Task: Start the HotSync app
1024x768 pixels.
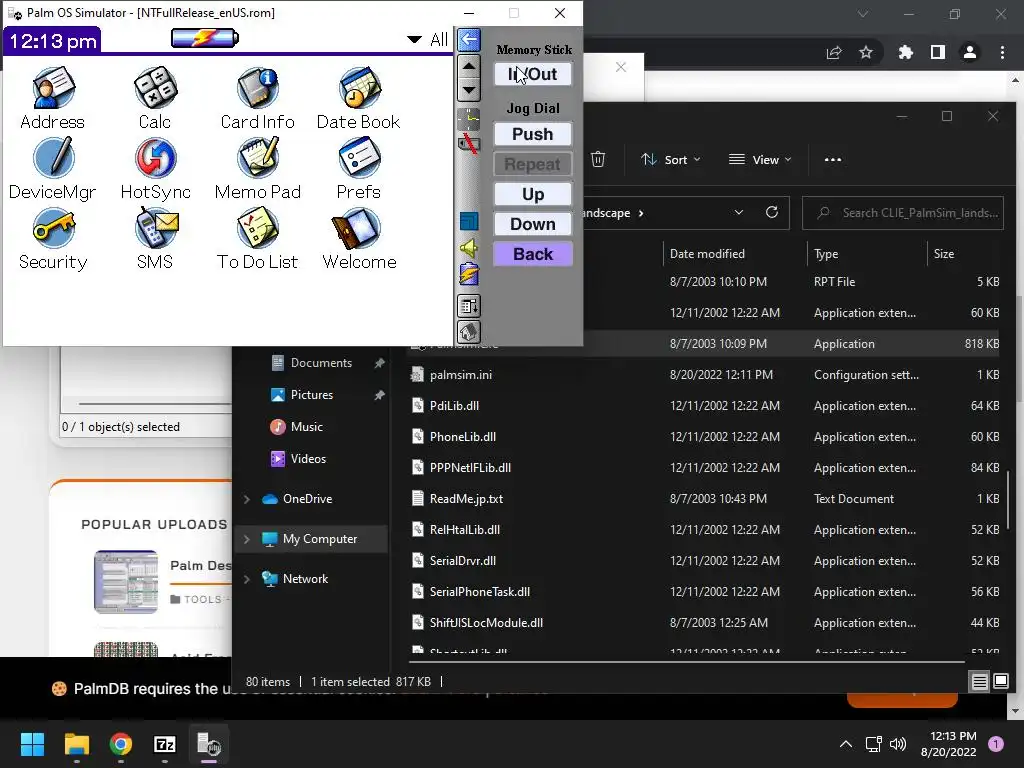Action: point(155,168)
